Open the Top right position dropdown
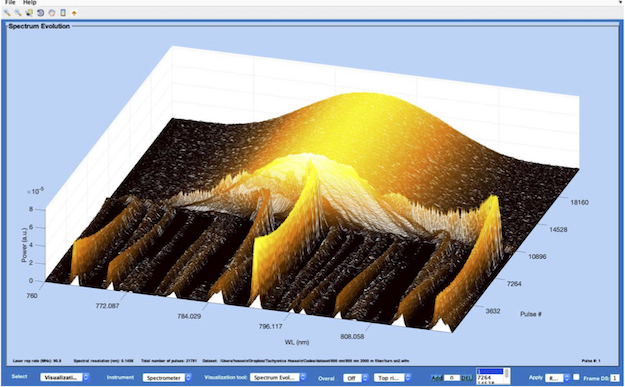625x387 pixels. 393,377
